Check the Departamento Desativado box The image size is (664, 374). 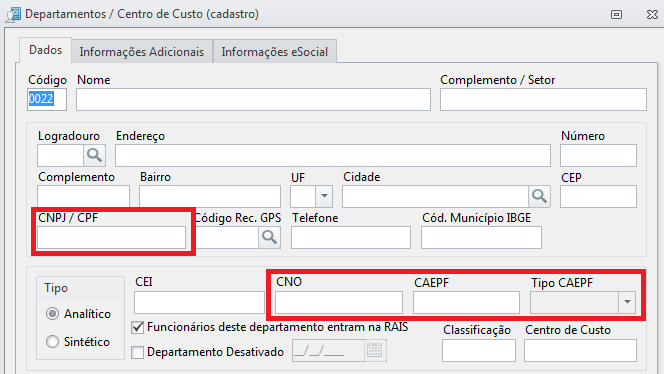(137, 352)
